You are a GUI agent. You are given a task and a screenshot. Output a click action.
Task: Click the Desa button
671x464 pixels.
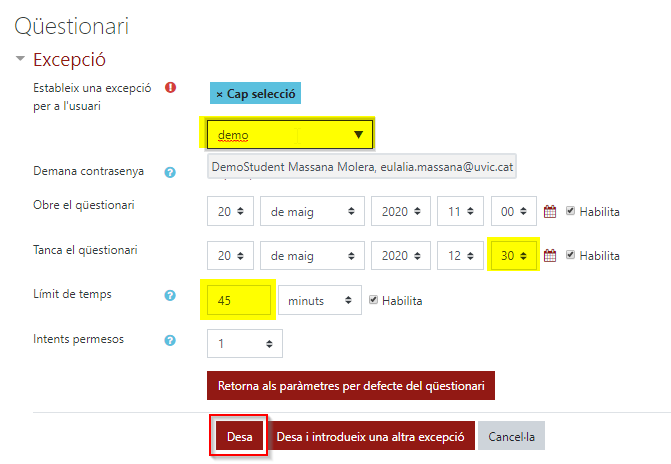click(x=239, y=437)
